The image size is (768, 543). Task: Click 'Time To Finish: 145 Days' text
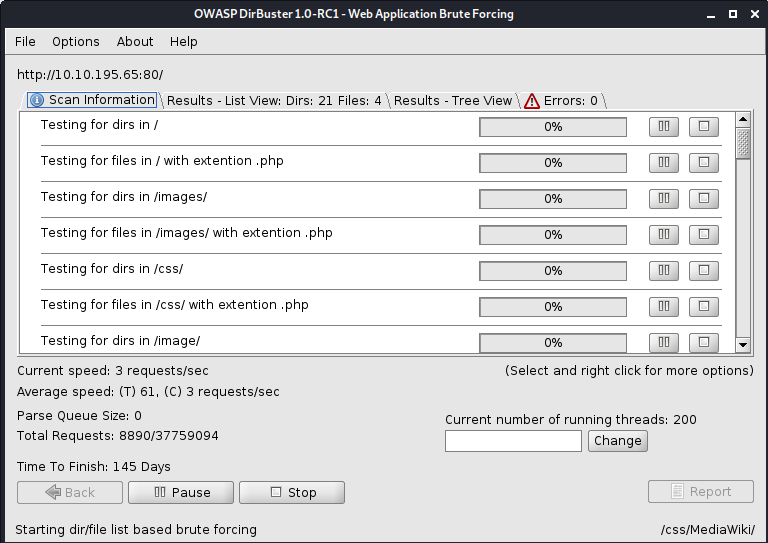coord(94,467)
